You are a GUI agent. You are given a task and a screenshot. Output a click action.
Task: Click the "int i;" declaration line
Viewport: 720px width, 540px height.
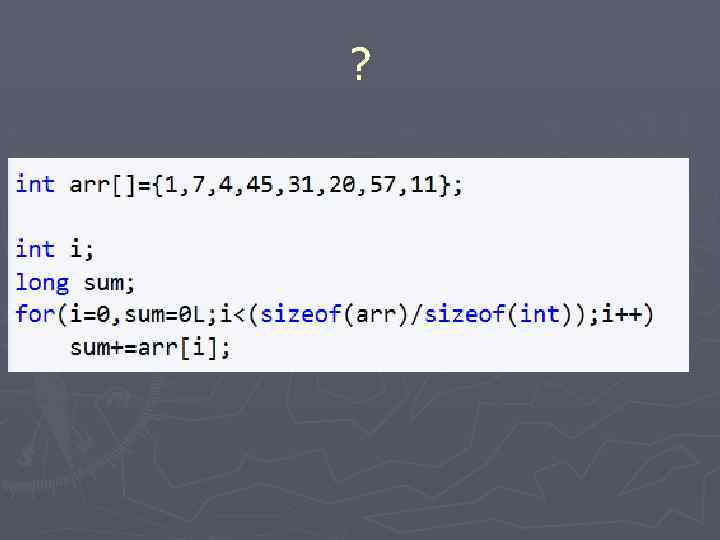point(55,249)
